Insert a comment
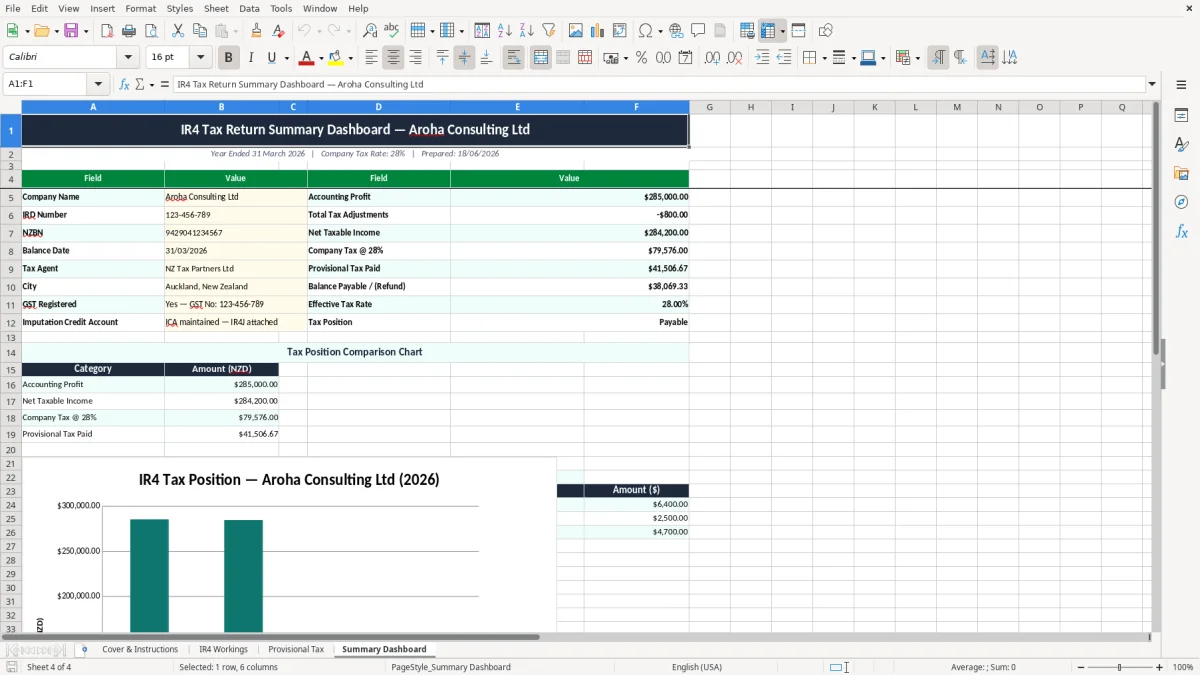The image size is (1200, 675). coord(698,31)
